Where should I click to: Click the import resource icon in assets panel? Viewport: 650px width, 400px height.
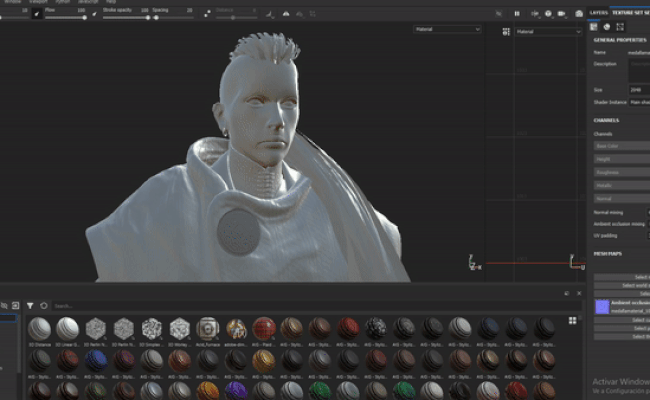[15, 306]
